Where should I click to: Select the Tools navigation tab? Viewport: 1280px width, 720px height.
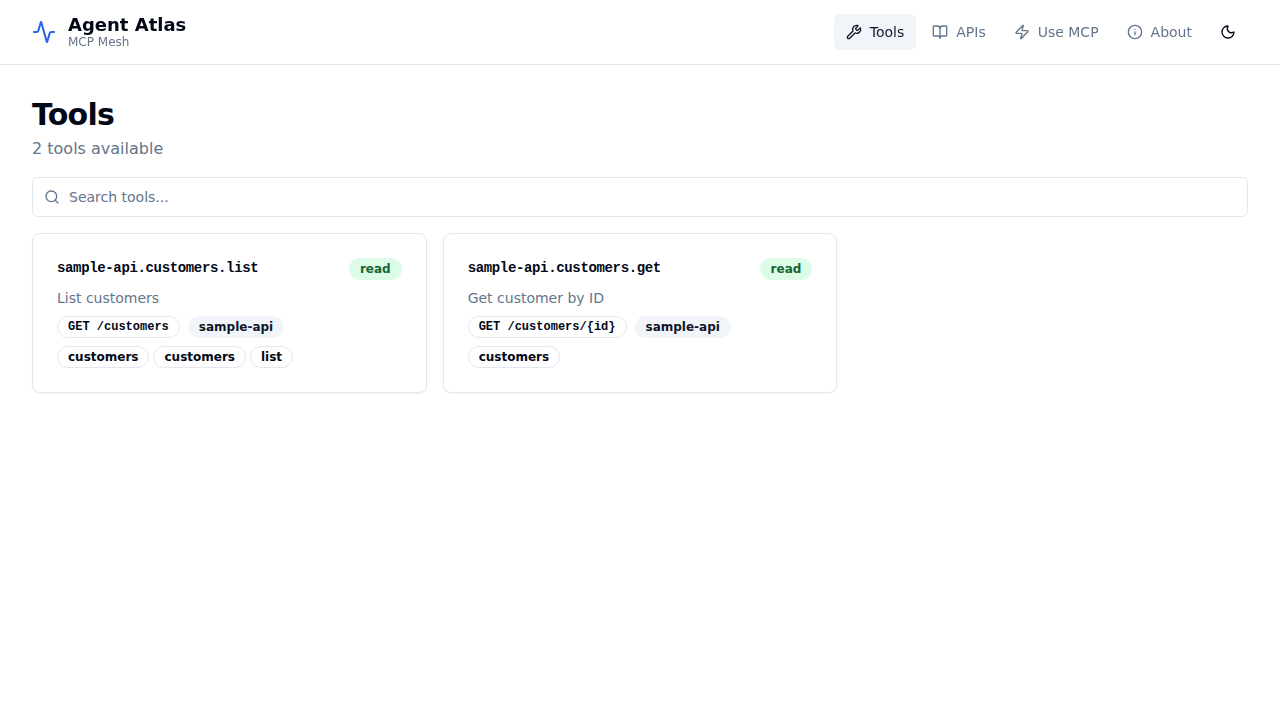coord(874,32)
